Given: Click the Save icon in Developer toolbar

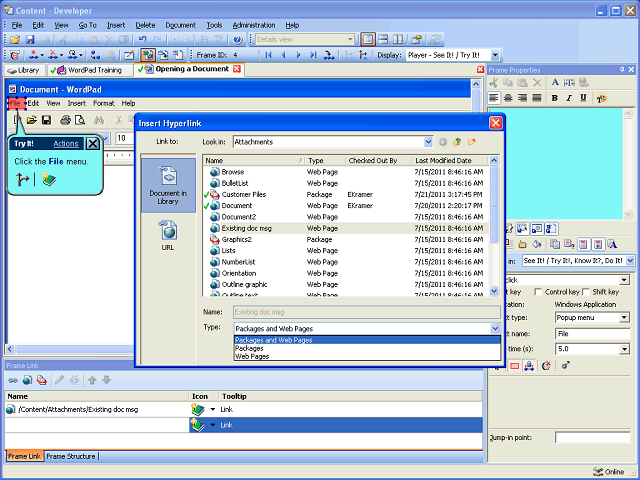Looking at the screenshot, I should [30, 40].
